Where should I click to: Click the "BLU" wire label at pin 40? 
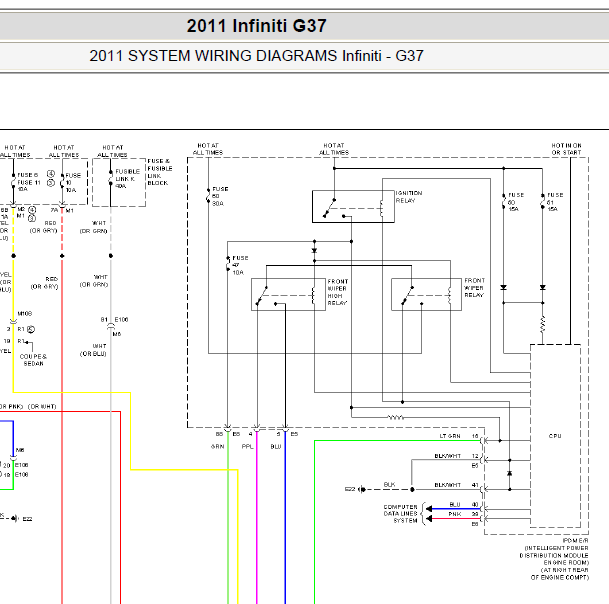[x=455, y=505]
